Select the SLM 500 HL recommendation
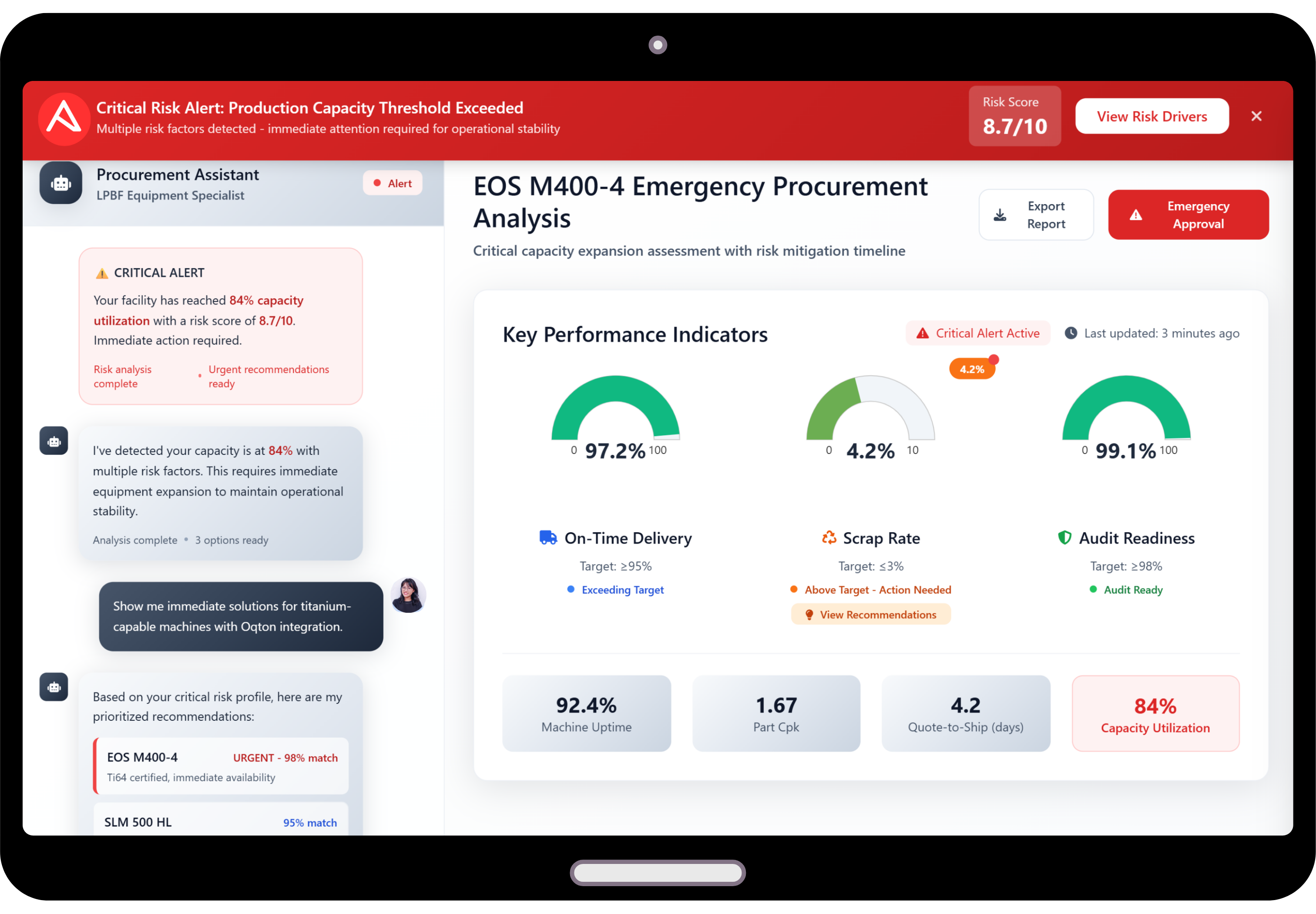This screenshot has height=914, width=1316. [221, 821]
